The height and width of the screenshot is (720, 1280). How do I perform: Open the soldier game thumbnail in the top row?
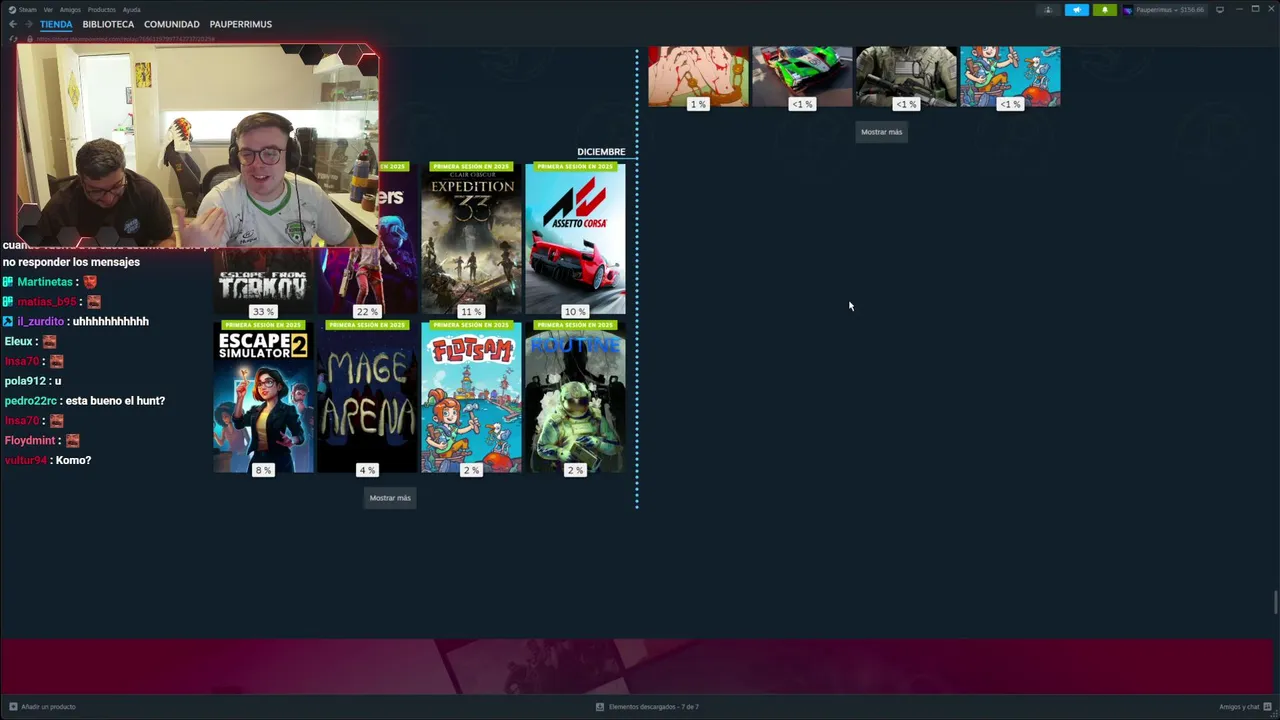click(906, 76)
